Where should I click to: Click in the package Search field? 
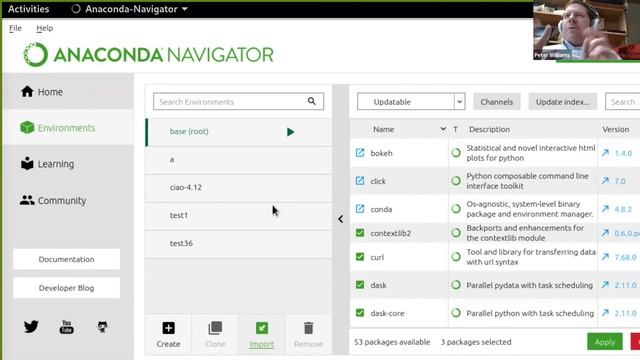coord(622,102)
